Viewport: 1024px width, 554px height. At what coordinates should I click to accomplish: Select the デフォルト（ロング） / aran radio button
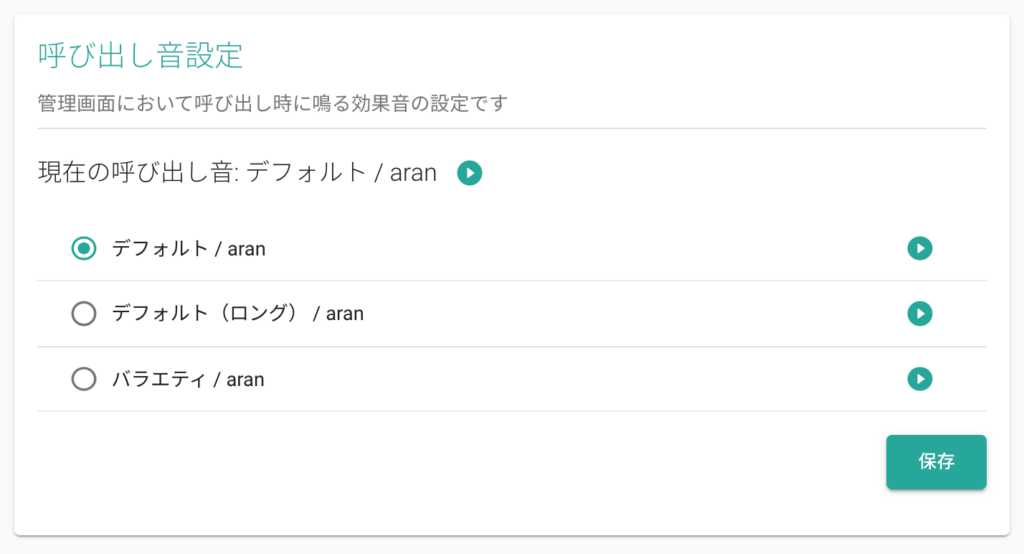84,314
